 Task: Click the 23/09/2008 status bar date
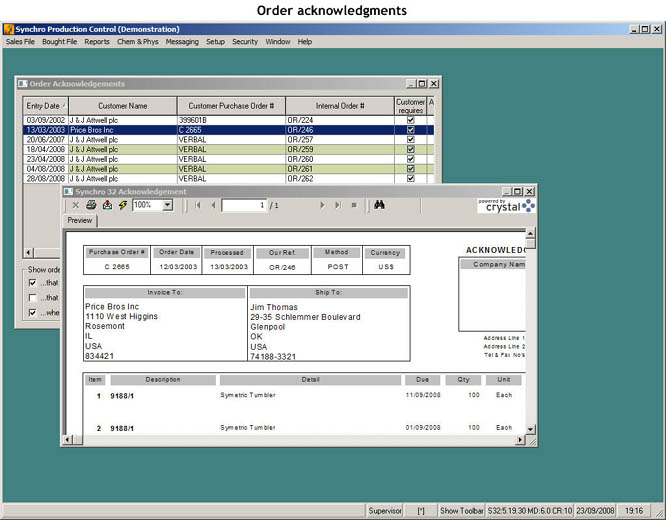pos(595,511)
